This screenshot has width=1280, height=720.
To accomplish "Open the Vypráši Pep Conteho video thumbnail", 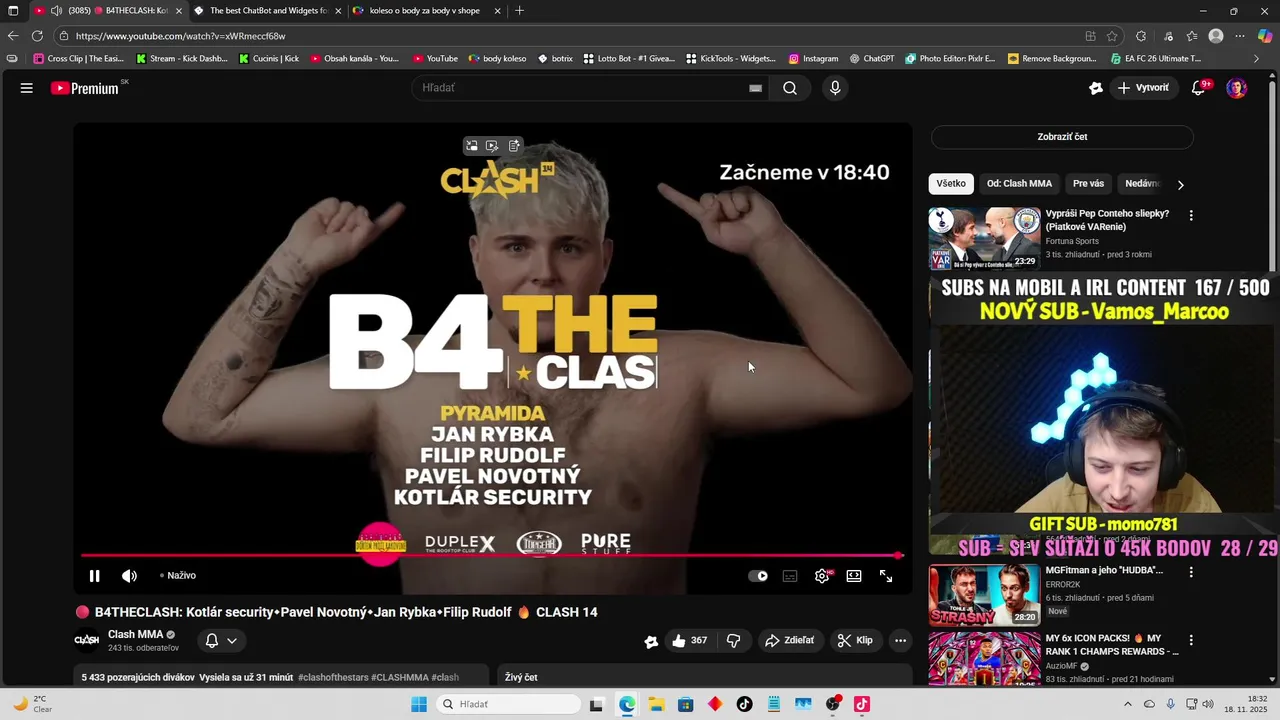I will click(x=985, y=238).
